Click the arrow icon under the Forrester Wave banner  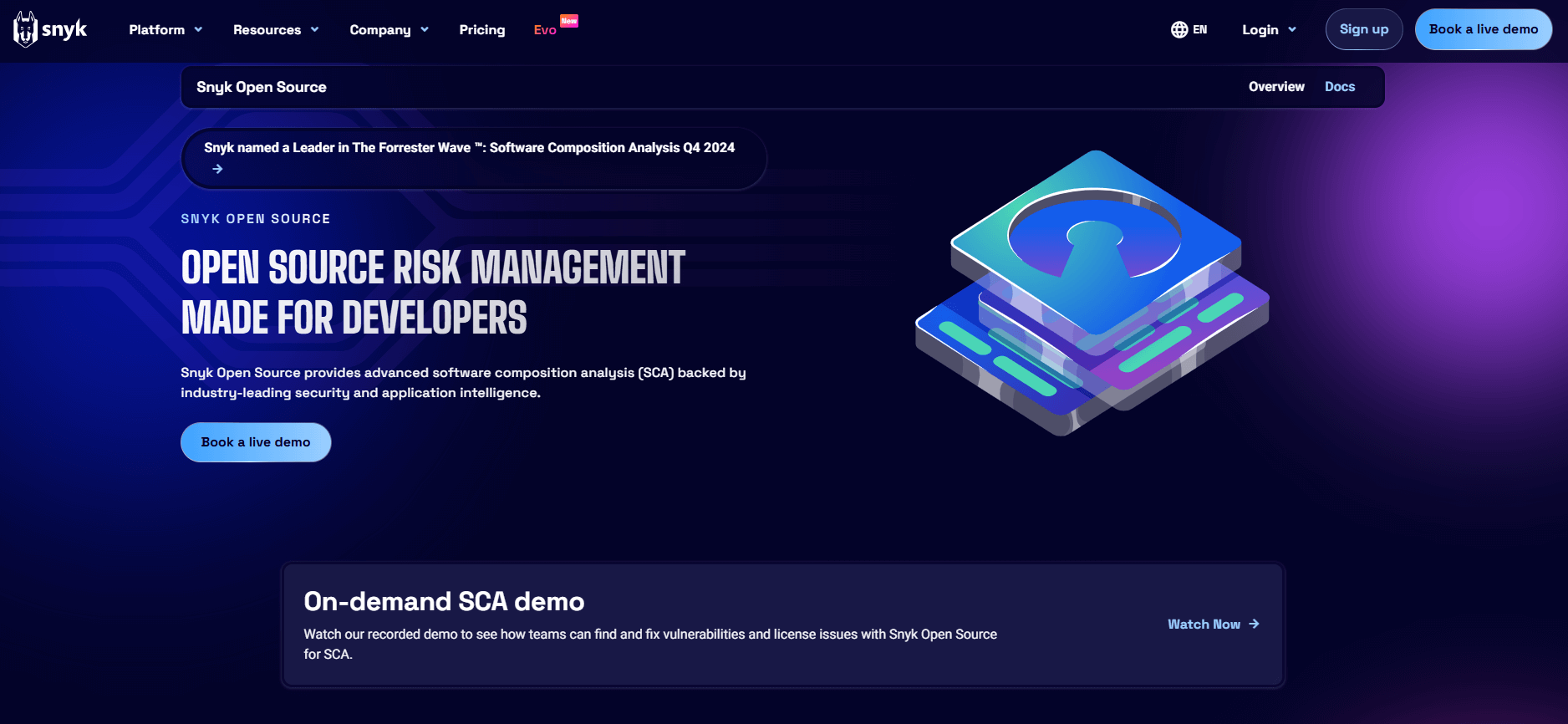(217, 169)
